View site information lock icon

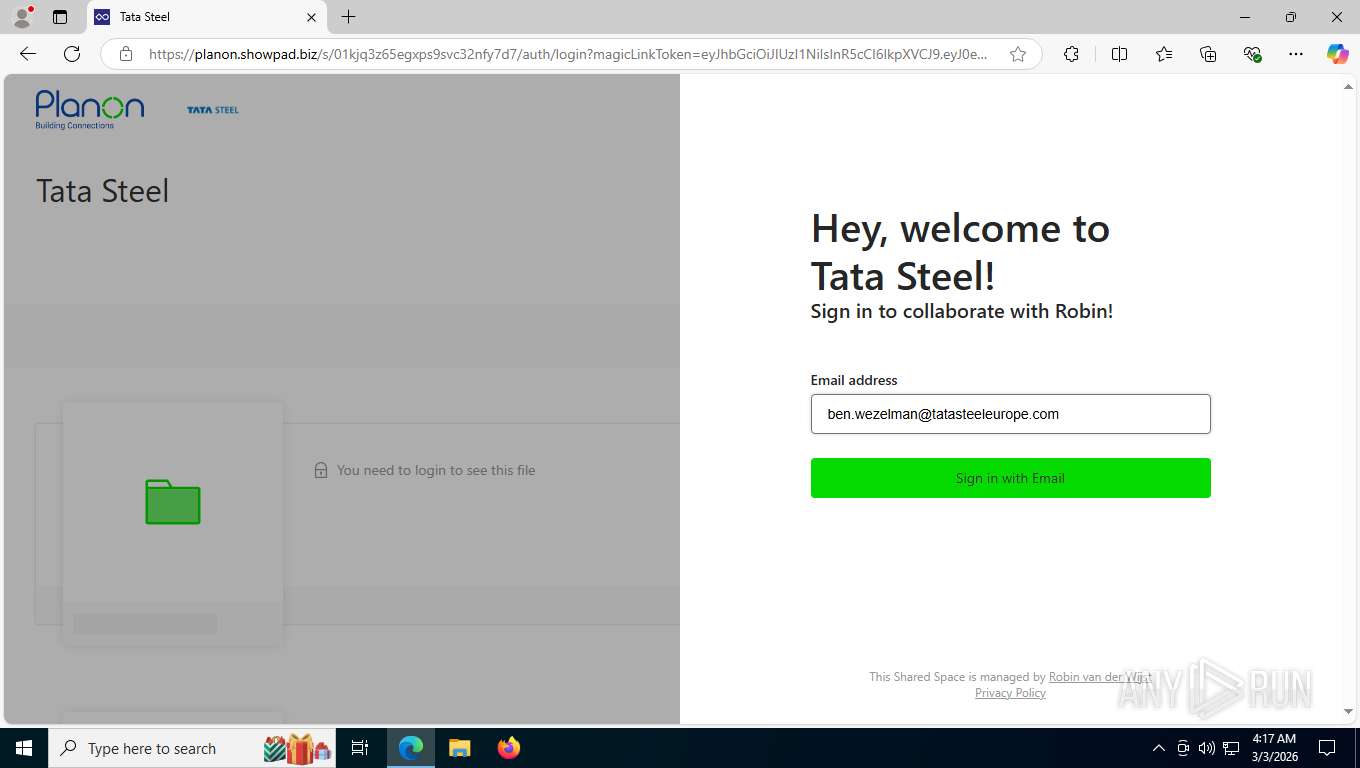coord(126,54)
